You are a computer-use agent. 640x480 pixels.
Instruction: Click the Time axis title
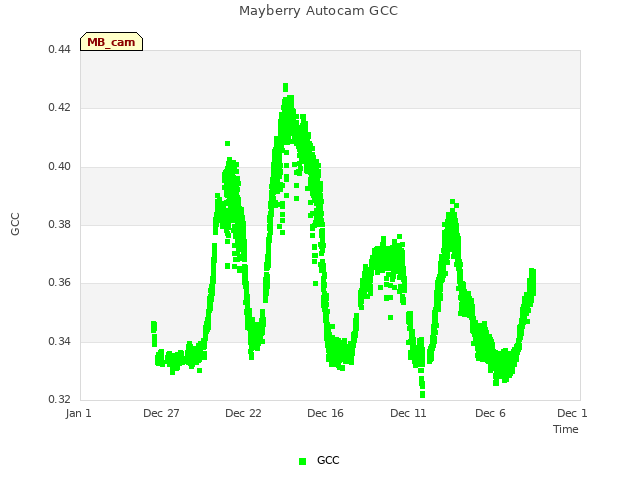[566, 429]
